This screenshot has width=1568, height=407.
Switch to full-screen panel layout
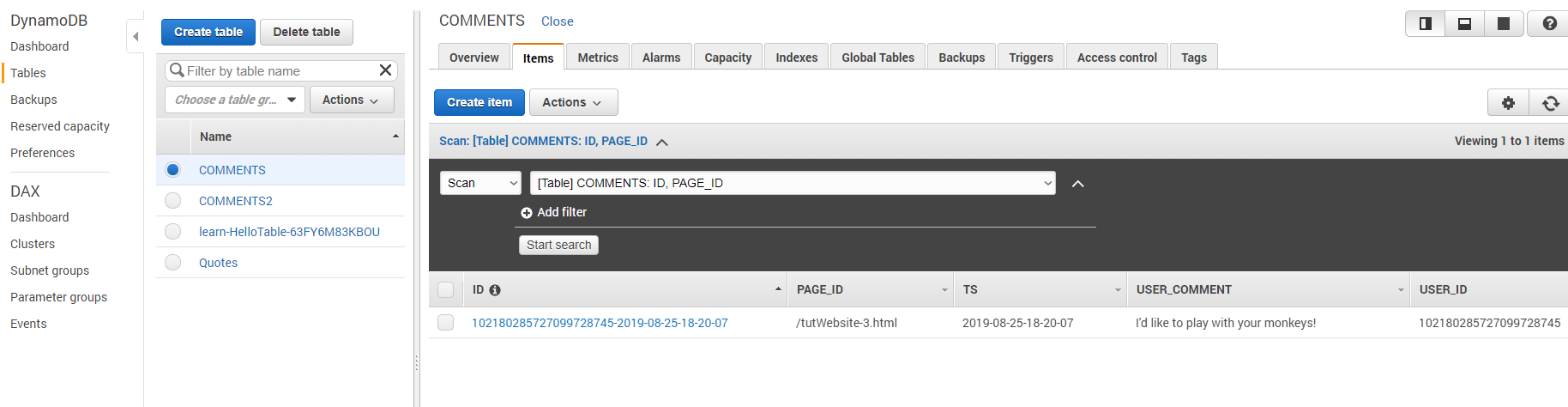click(x=1504, y=24)
